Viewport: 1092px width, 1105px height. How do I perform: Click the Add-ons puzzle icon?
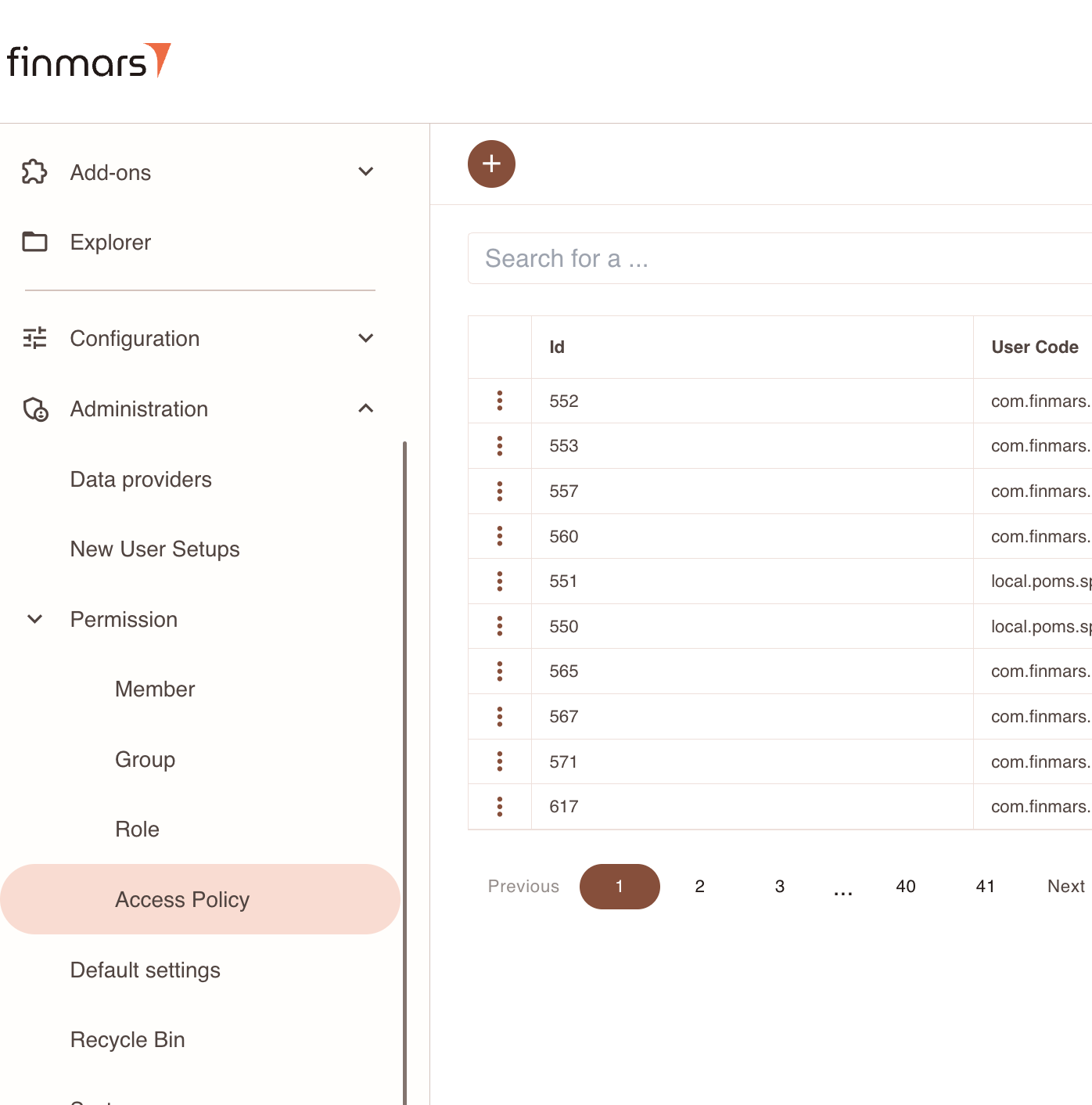coord(34,172)
